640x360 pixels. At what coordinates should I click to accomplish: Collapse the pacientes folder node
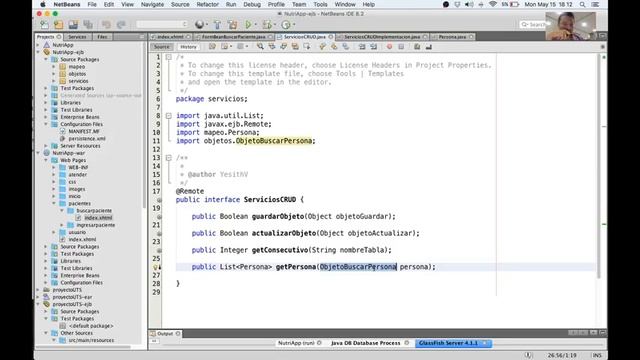click(x=54, y=203)
